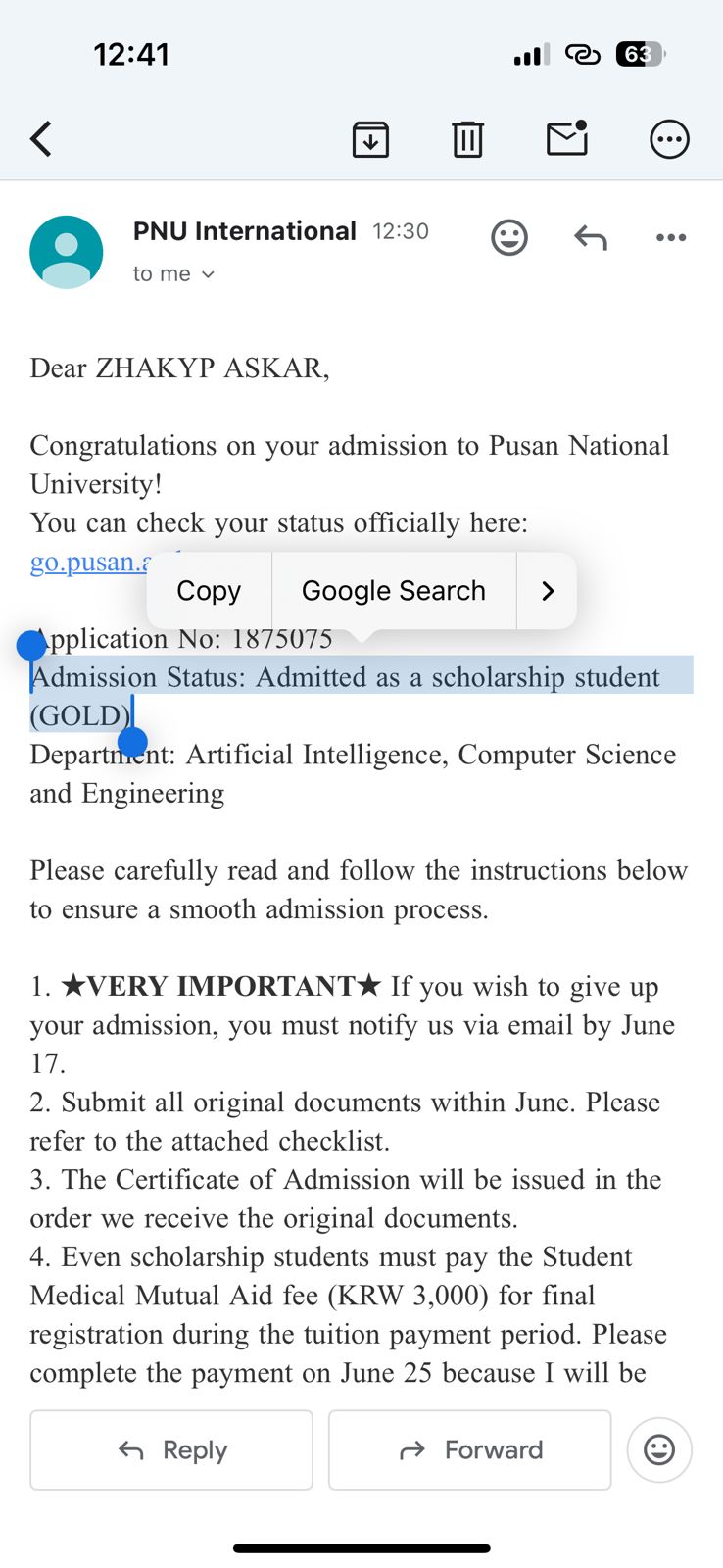Screen dimensions: 723x1568
Task: Open the circled three-dots toolbar menu
Action: pyautogui.click(x=669, y=139)
